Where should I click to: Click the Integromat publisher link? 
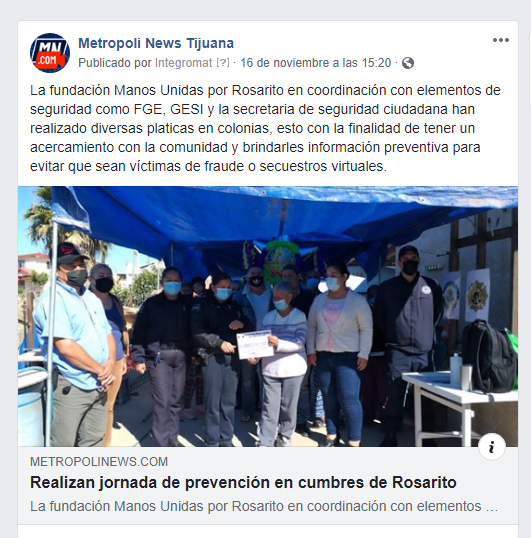coord(184,63)
